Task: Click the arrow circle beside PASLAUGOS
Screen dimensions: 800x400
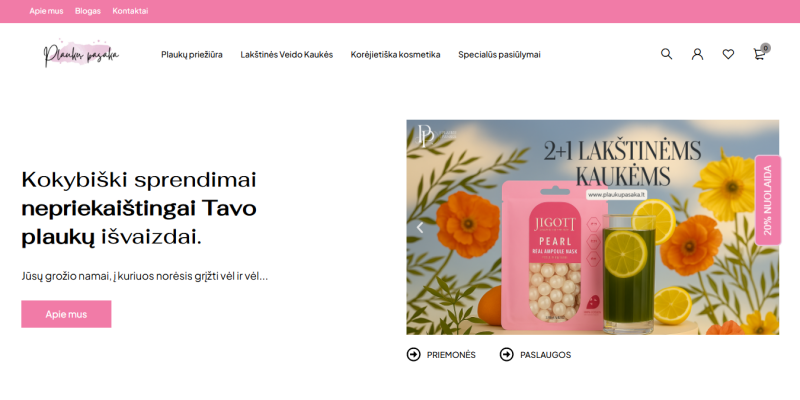Action: pyautogui.click(x=507, y=355)
